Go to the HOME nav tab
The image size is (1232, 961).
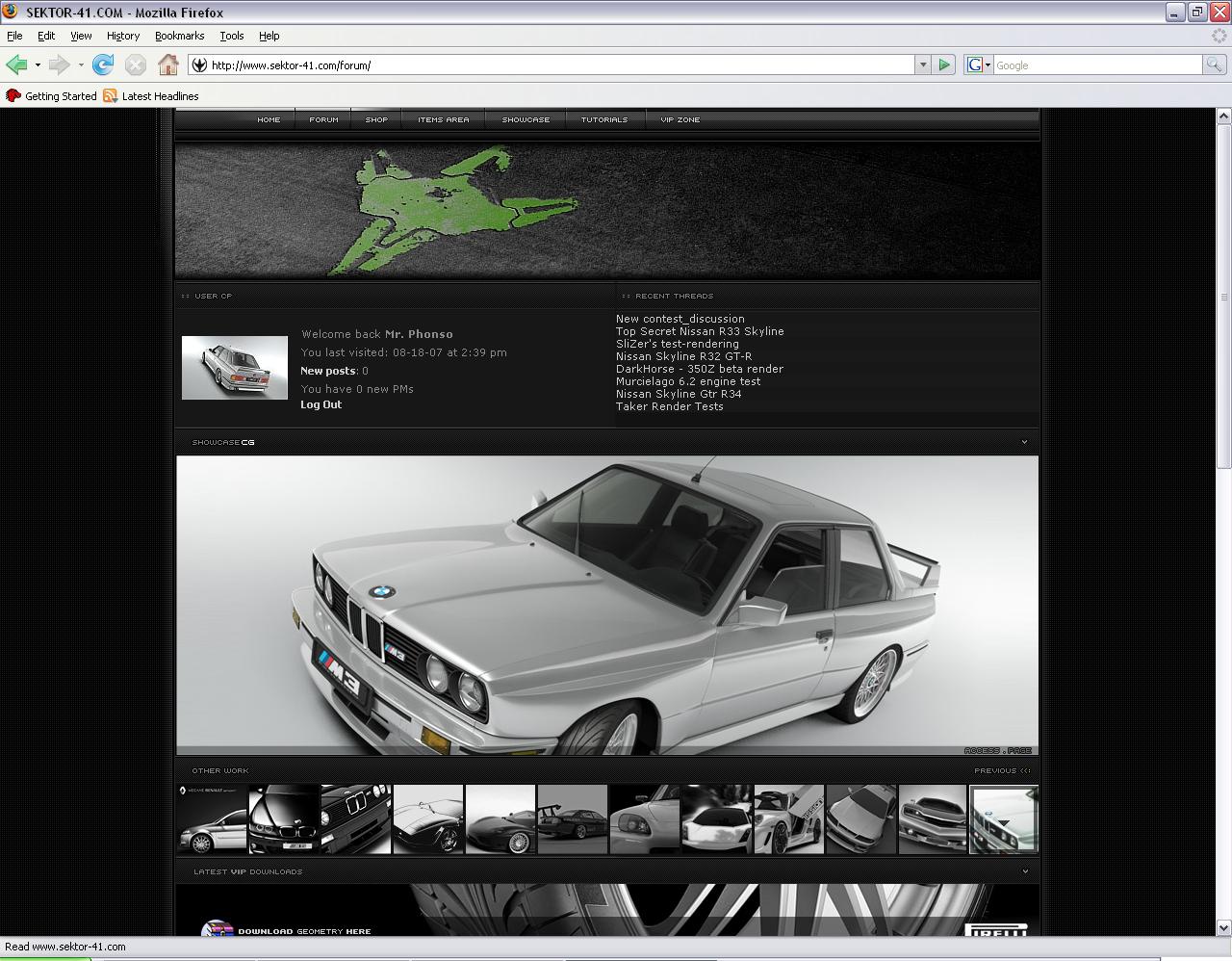click(269, 119)
